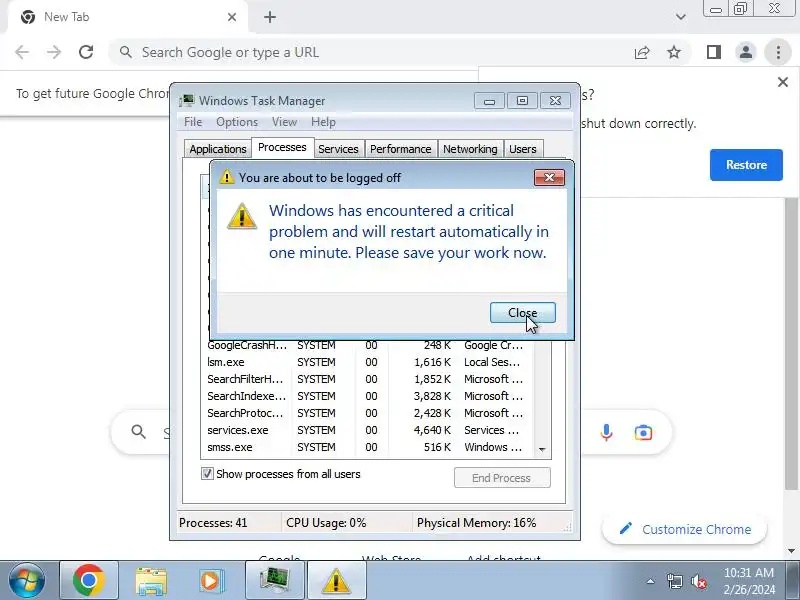Image resolution: width=800 pixels, height=600 pixels.
Task: Click the Google search box magnifier icon
Action: click(x=138, y=432)
